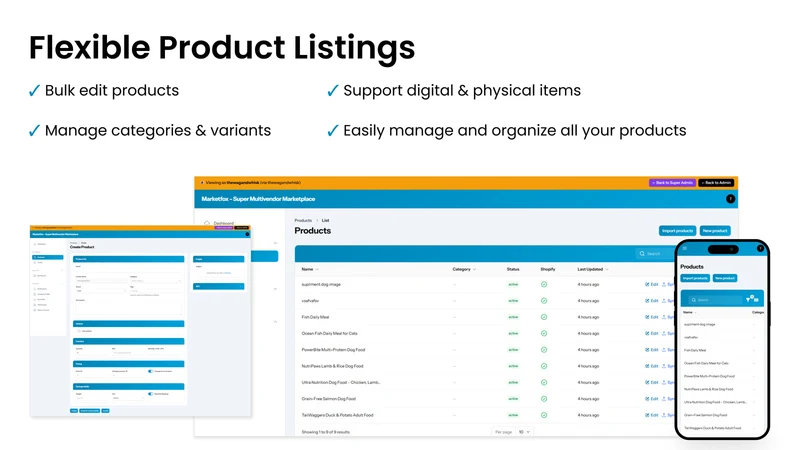Select 'supliment dog image' in desktop table
The image size is (800, 450).
coord(321,285)
